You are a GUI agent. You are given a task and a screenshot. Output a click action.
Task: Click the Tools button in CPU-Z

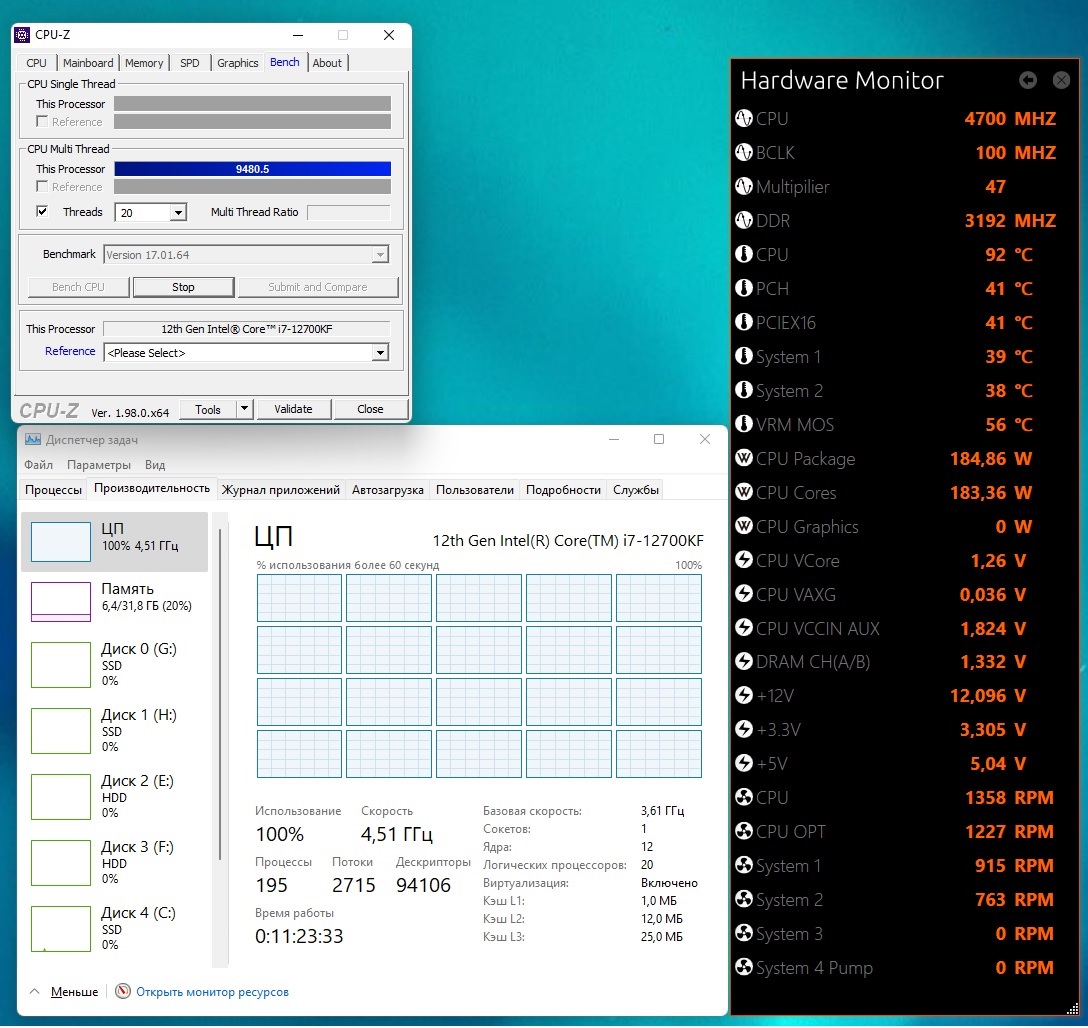tap(207, 409)
